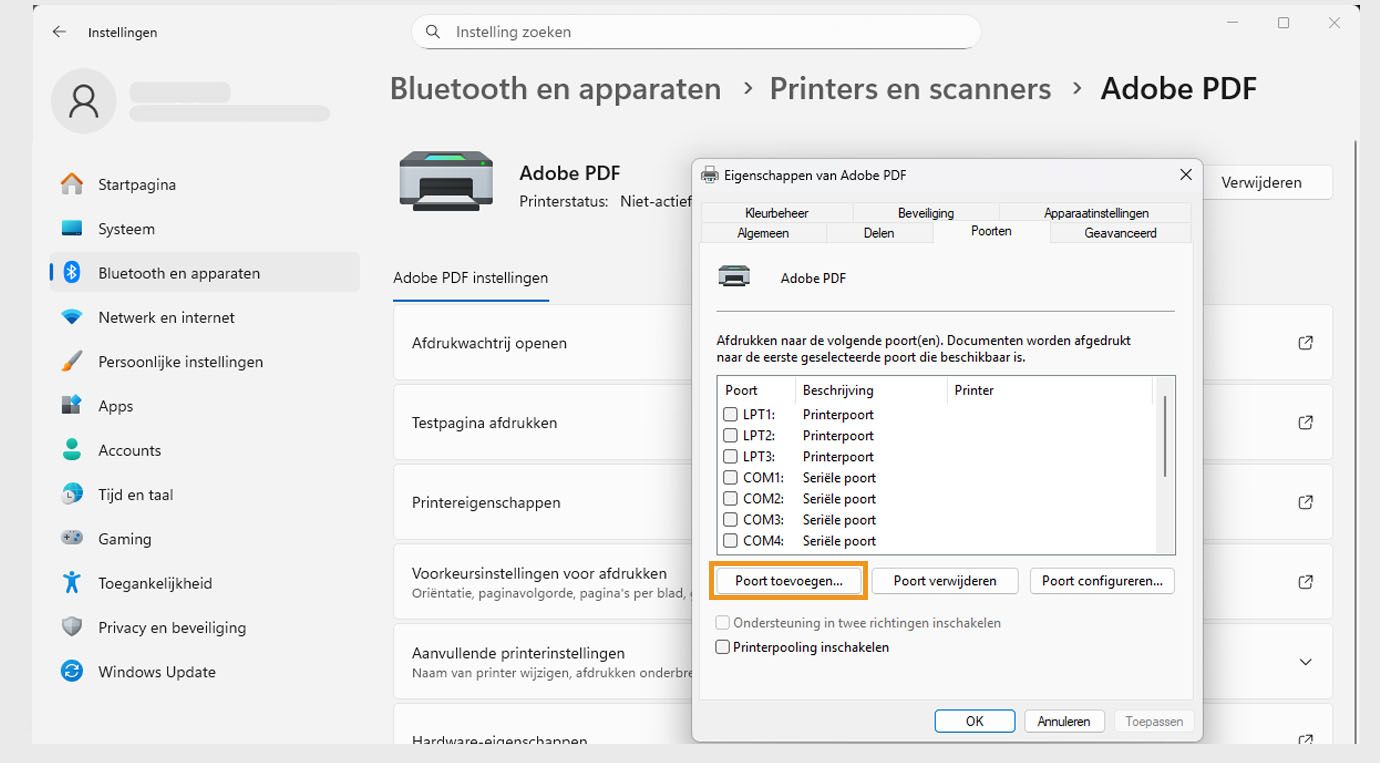
Task: Click the user account avatar icon
Action: [x=83, y=101]
